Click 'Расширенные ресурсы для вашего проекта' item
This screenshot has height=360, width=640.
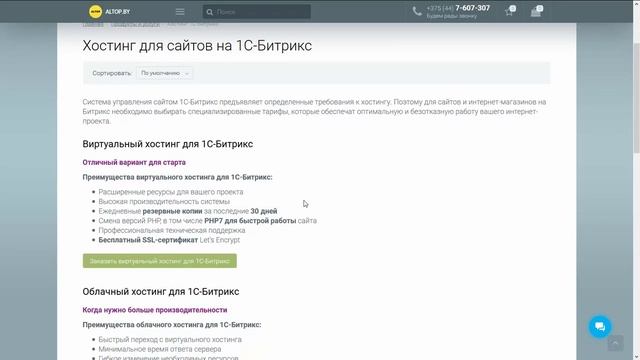click(x=171, y=192)
